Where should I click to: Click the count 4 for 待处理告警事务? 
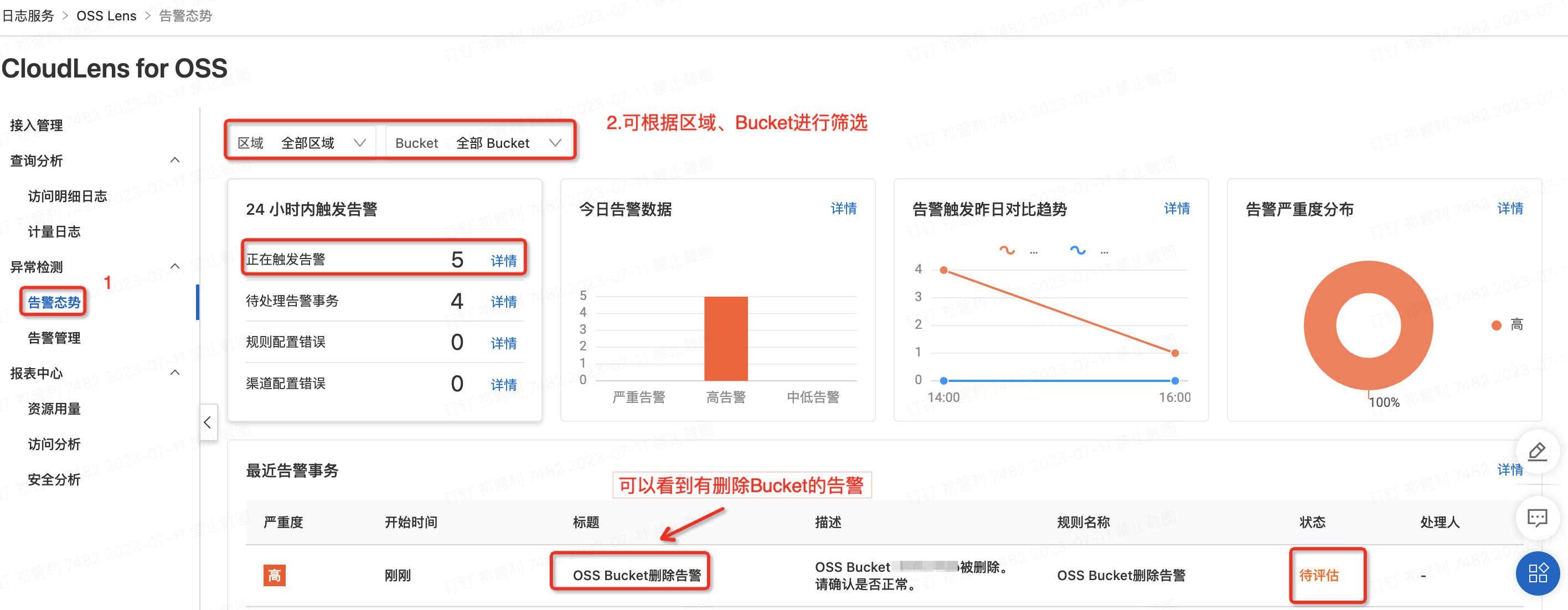click(457, 301)
